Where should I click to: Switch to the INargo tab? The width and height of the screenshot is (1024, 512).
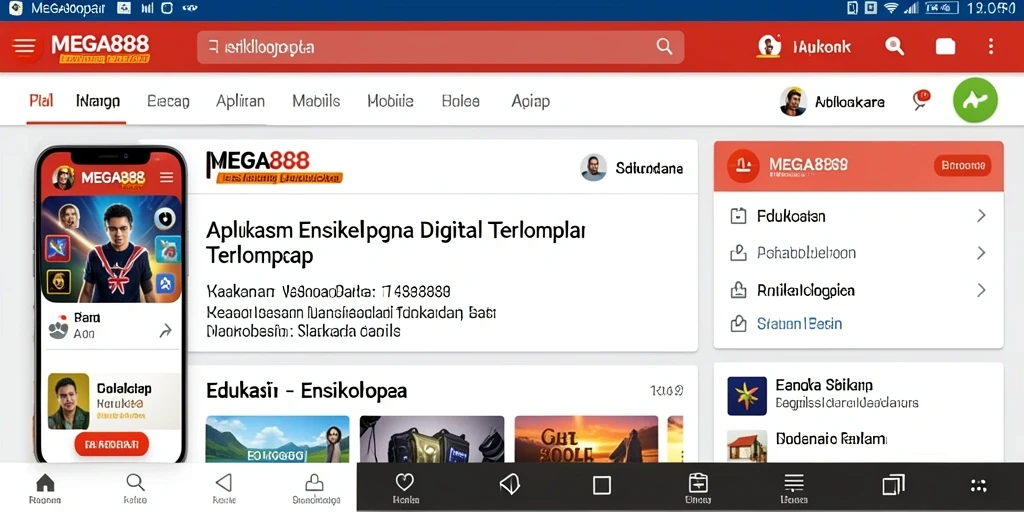point(98,101)
